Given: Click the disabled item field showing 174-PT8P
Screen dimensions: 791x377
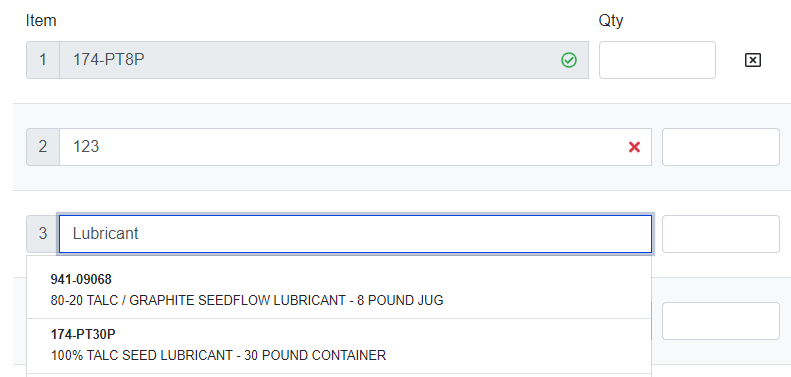Looking at the screenshot, I should pos(324,60).
